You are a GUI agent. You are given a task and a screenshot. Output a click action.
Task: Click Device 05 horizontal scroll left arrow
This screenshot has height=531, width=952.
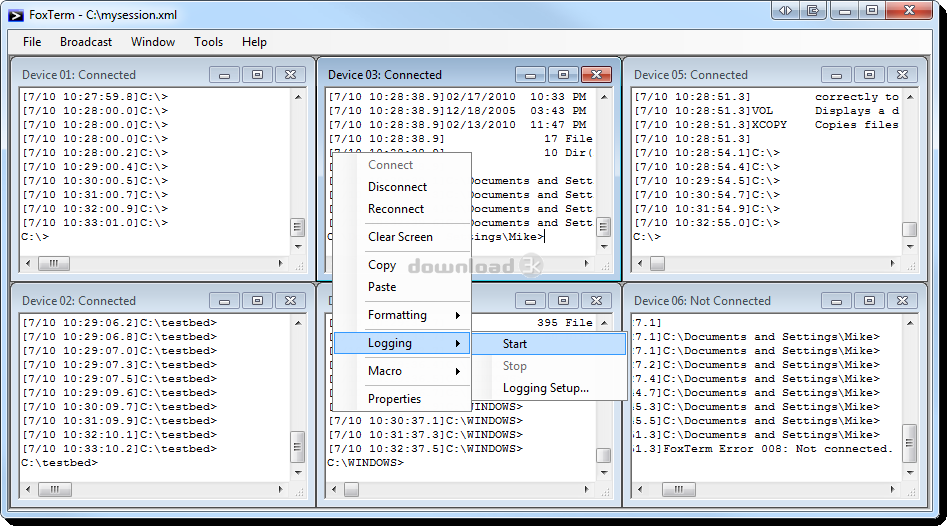[x=639, y=263]
